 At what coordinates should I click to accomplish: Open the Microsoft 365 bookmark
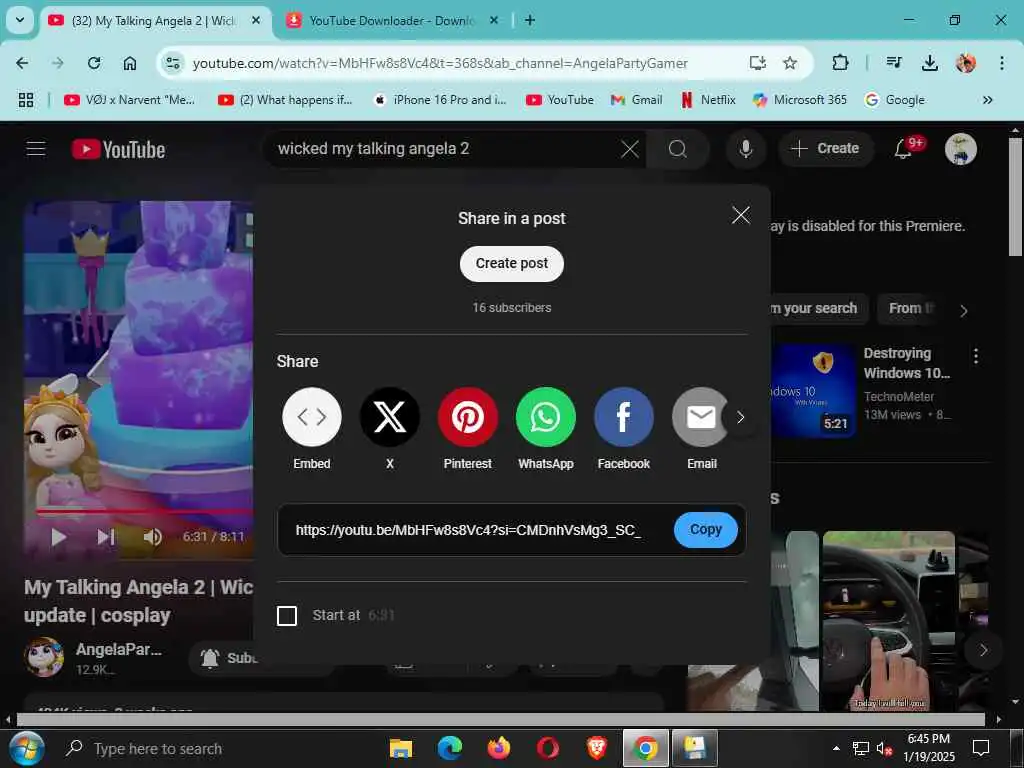pos(800,100)
